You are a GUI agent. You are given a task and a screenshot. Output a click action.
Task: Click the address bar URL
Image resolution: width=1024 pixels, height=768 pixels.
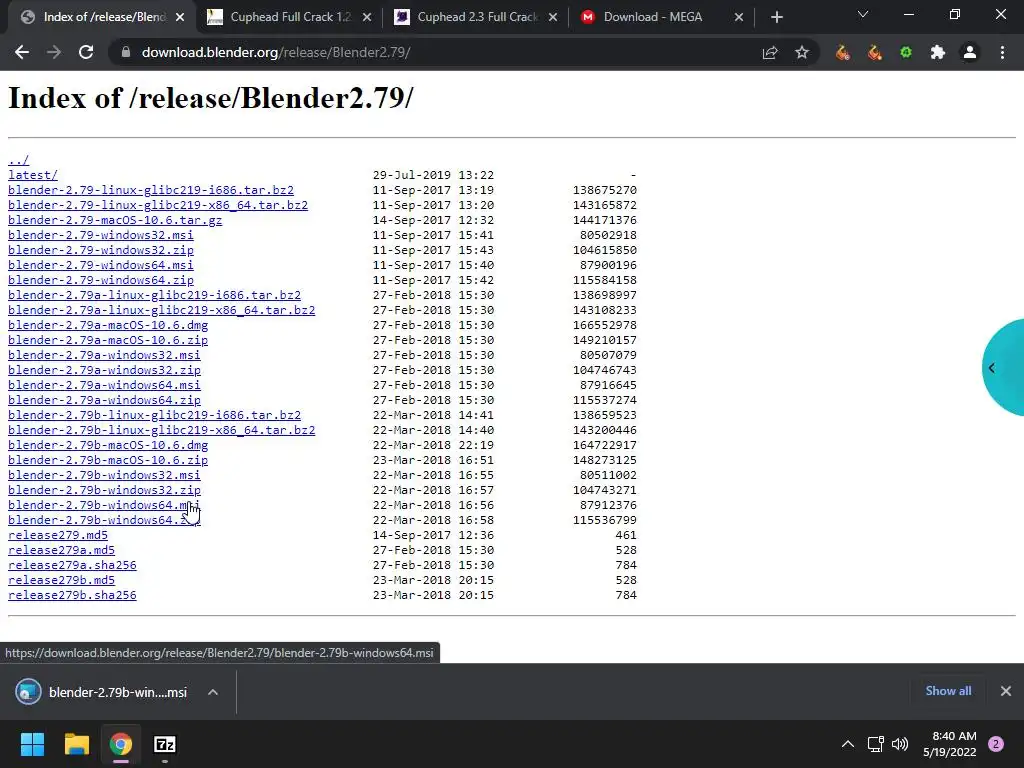tap(276, 52)
